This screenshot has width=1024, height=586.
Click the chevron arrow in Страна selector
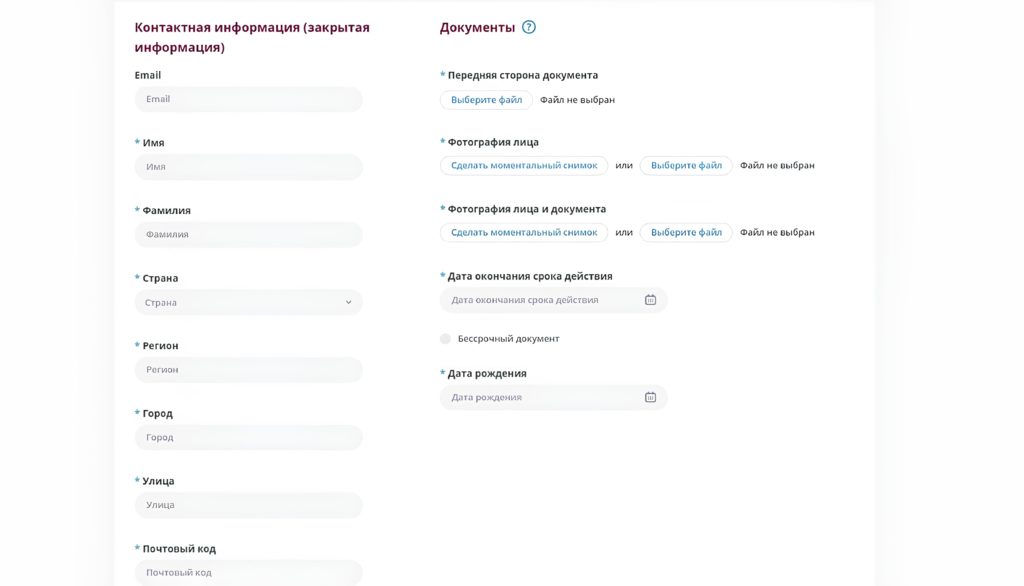pos(348,302)
